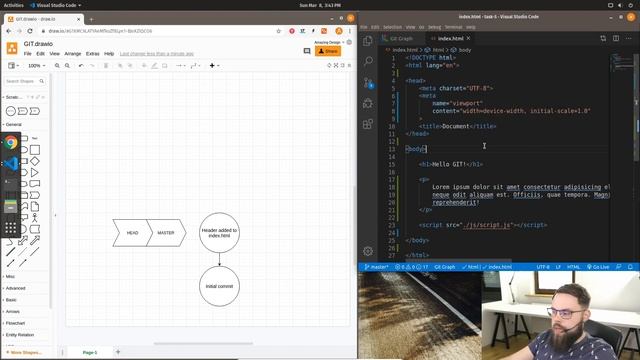
Task: Open the draw.io Edit menu
Action: tap(40, 54)
